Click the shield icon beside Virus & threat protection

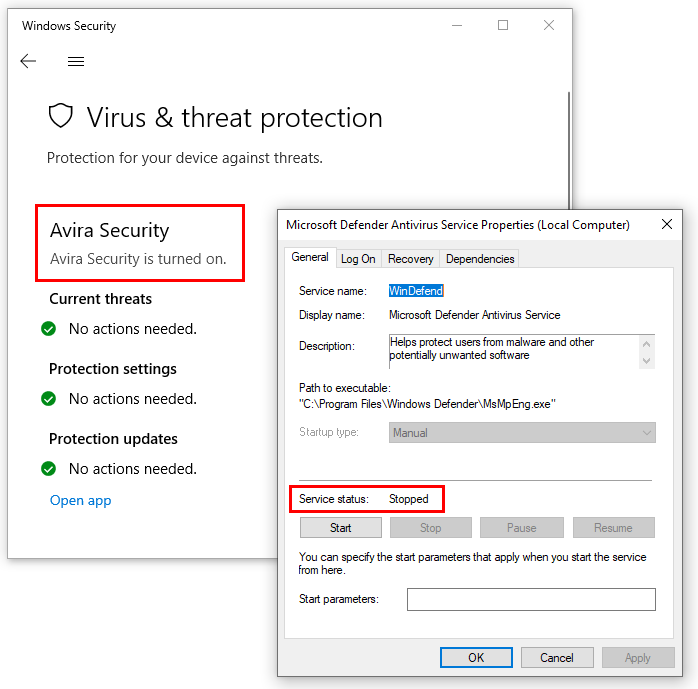[61, 116]
